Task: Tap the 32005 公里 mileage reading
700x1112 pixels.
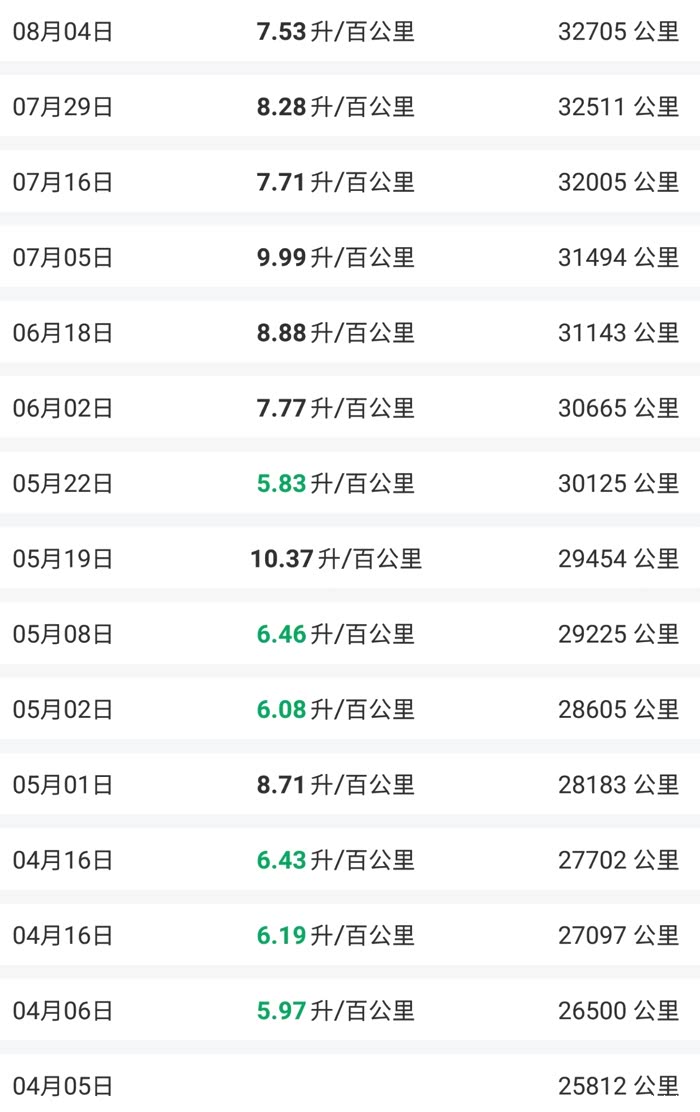Action: pyautogui.click(x=618, y=182)
